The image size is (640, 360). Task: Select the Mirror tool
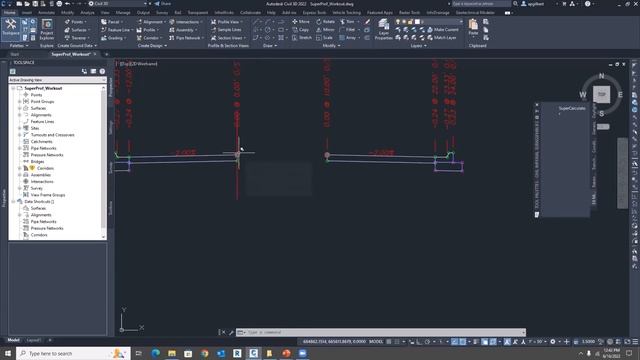[x=325, y=30]
